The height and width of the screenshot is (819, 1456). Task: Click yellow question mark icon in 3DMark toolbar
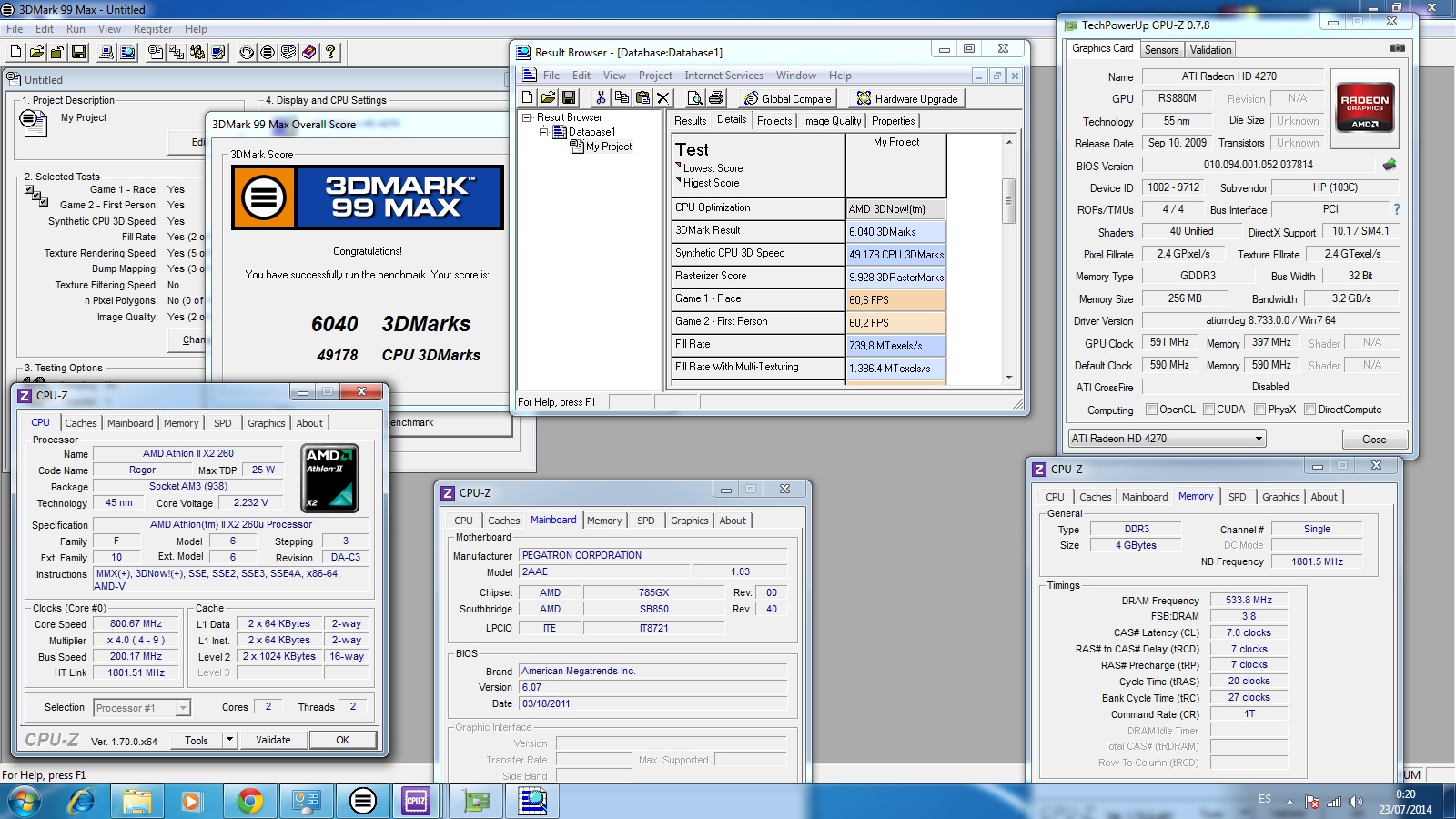(x=330, y=52)
